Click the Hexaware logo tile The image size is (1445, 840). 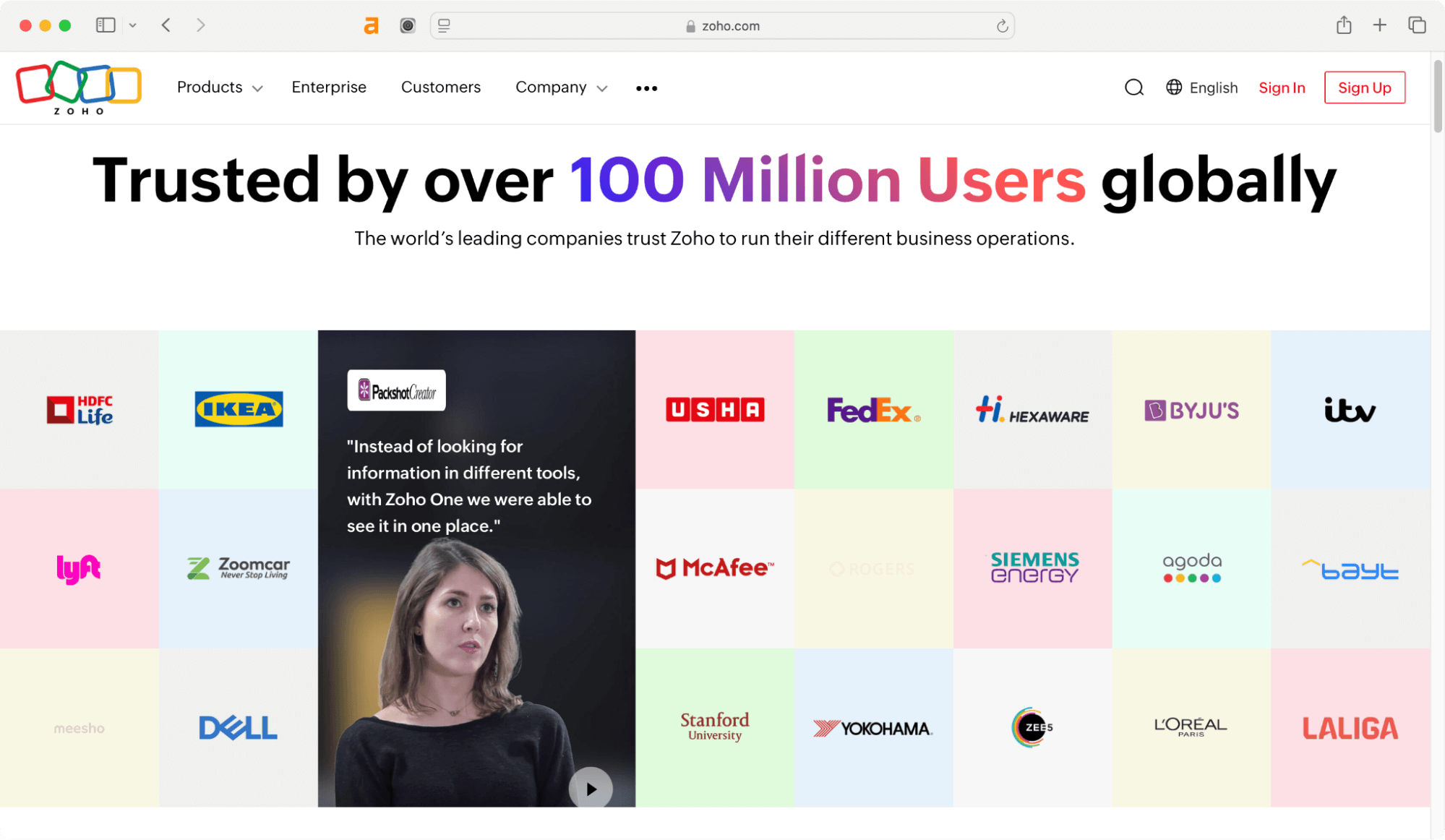click(x=1033, y=410)
